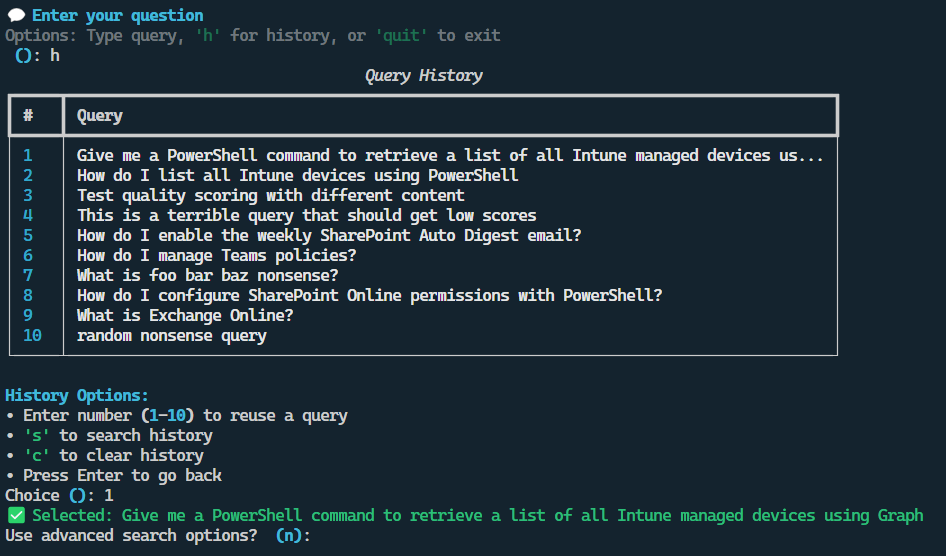The height and width of the screenshot is (556, 946).
Task: Click query 9 What is Exchange Online
Action: 184,316
